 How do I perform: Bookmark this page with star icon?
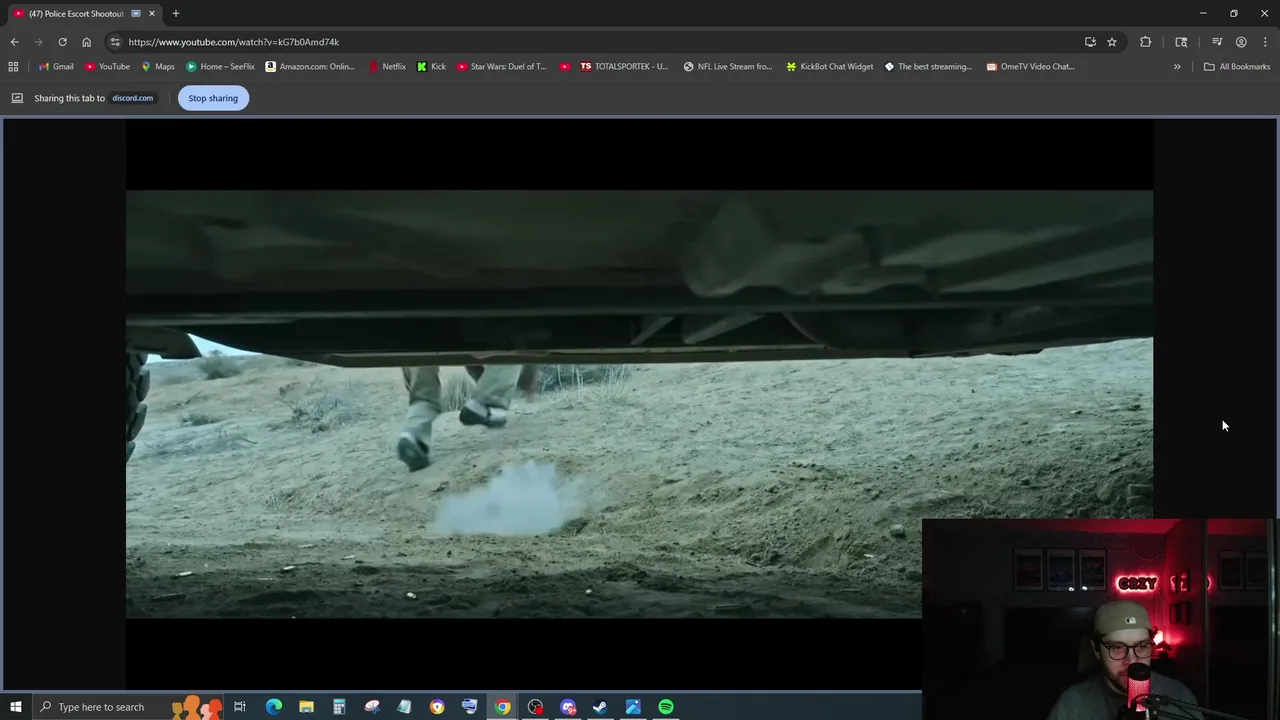coord(1111,42)
